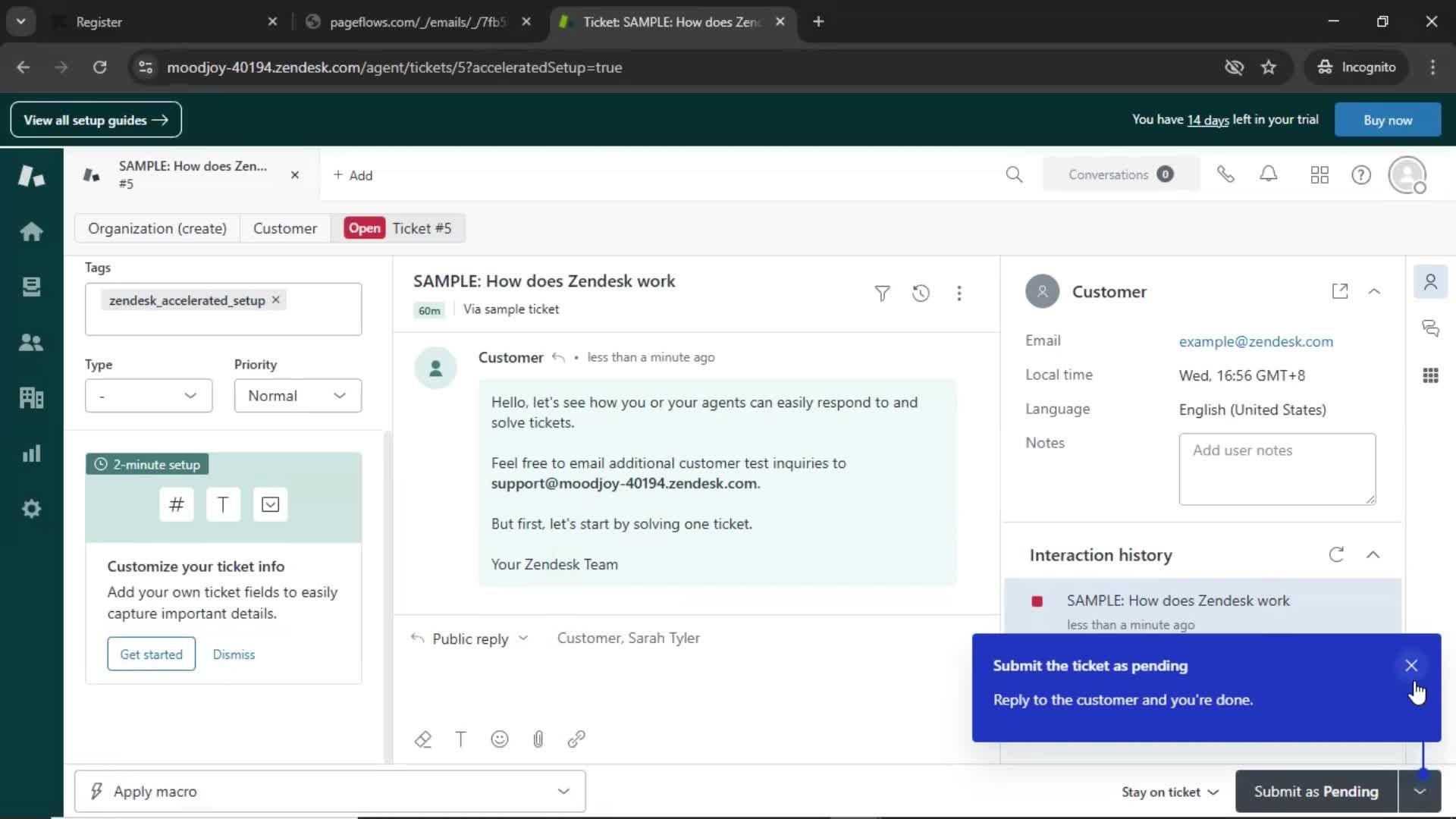
Task: Open the user context panel icon
Action: coord(1430,282)
